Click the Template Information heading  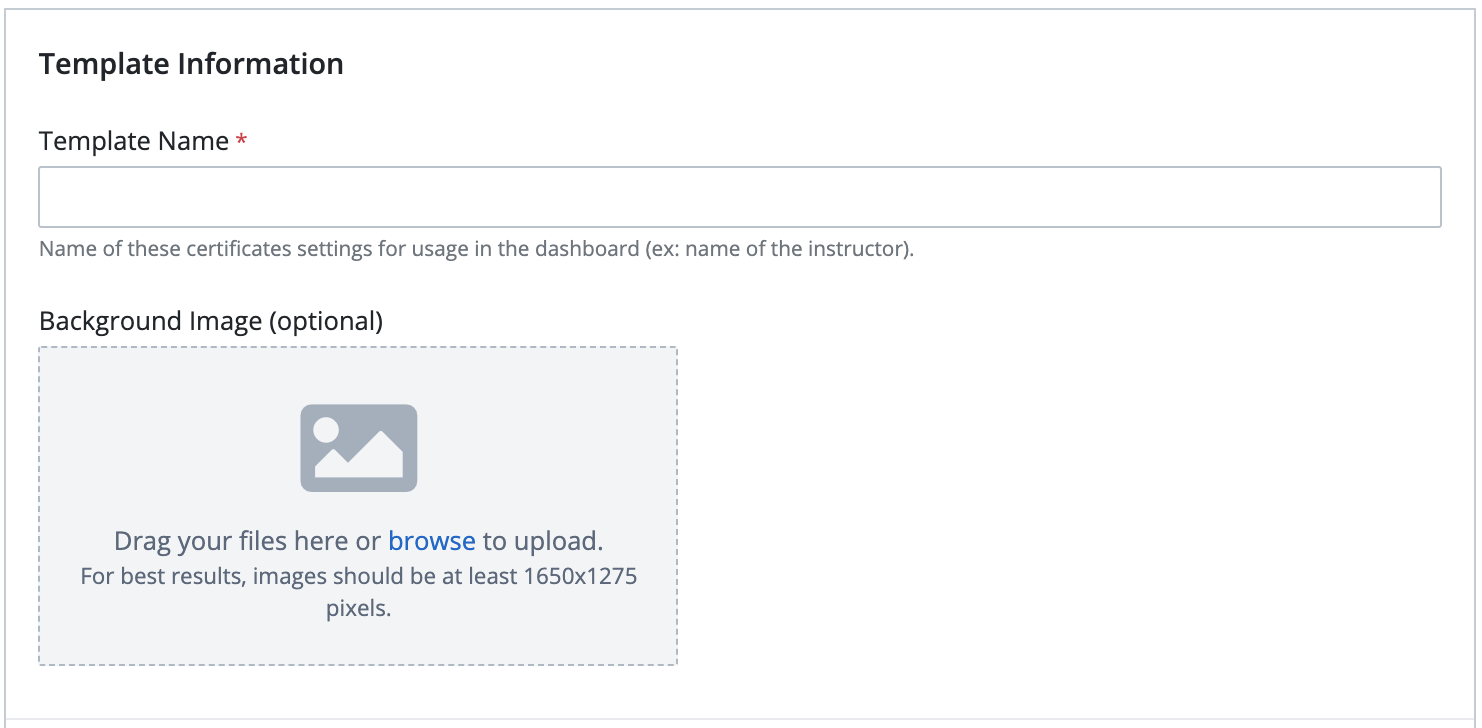click(191, 63)
